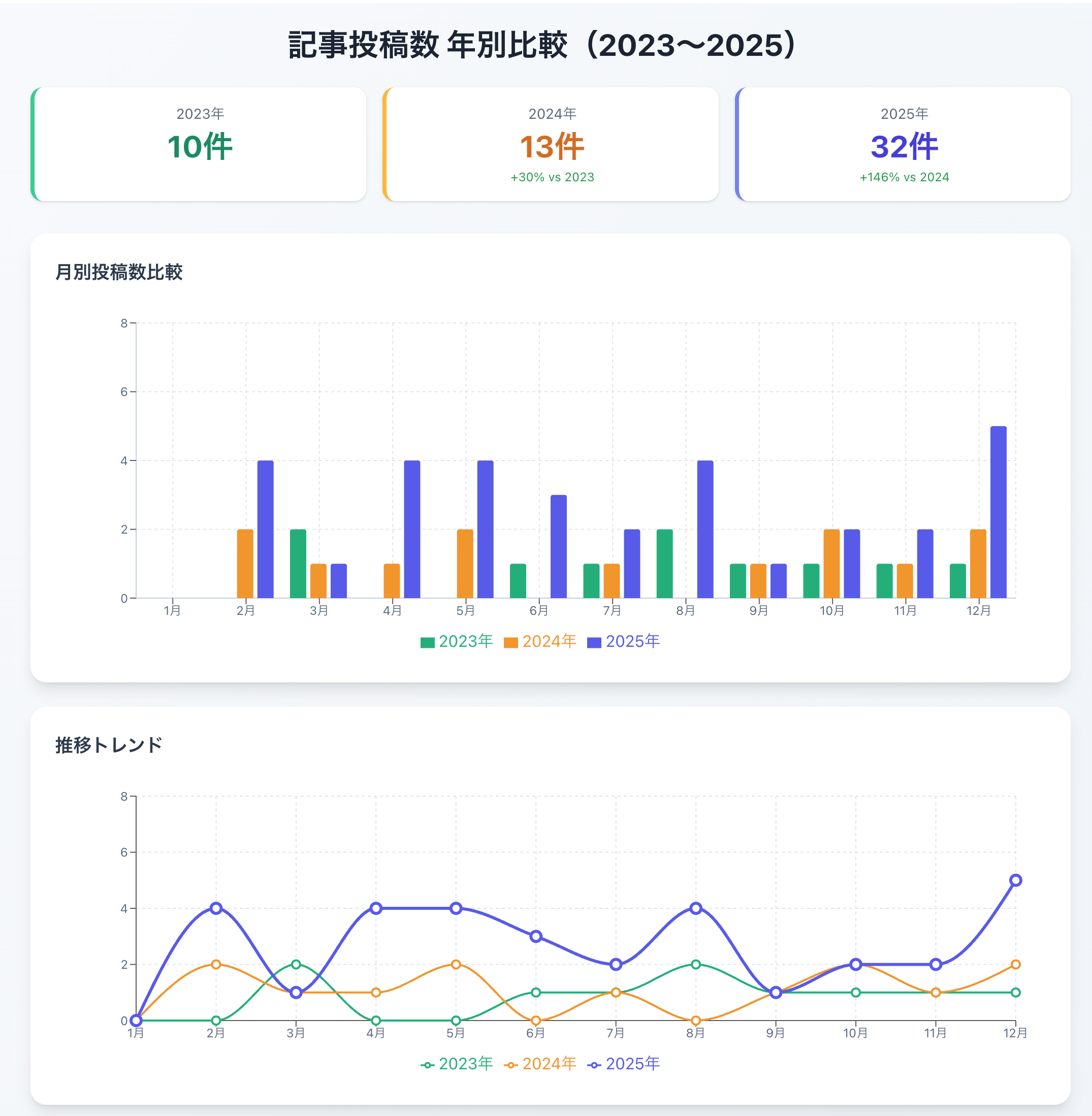Click the 2023年 trend chart legend marker

pyautogui.click(x=427, y=1065)
